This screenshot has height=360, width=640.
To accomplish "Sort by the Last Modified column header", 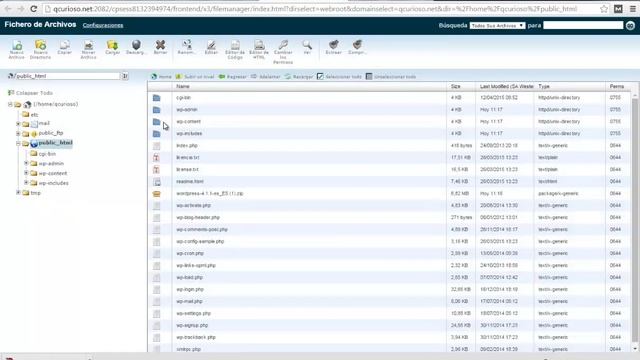I will coord(505,87).
